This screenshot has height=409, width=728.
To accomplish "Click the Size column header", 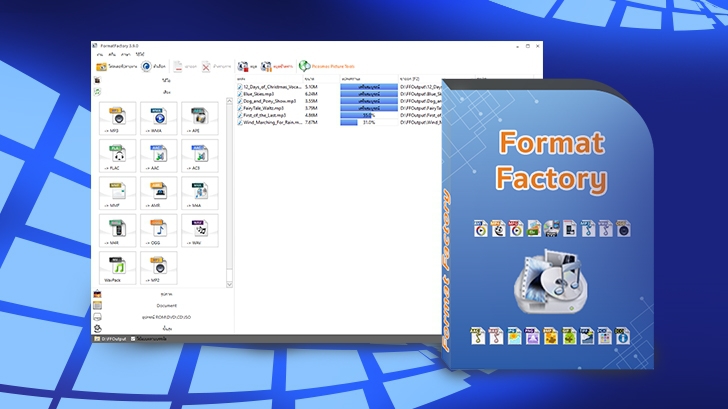I will pyautogui.click(x=321, y=79).
